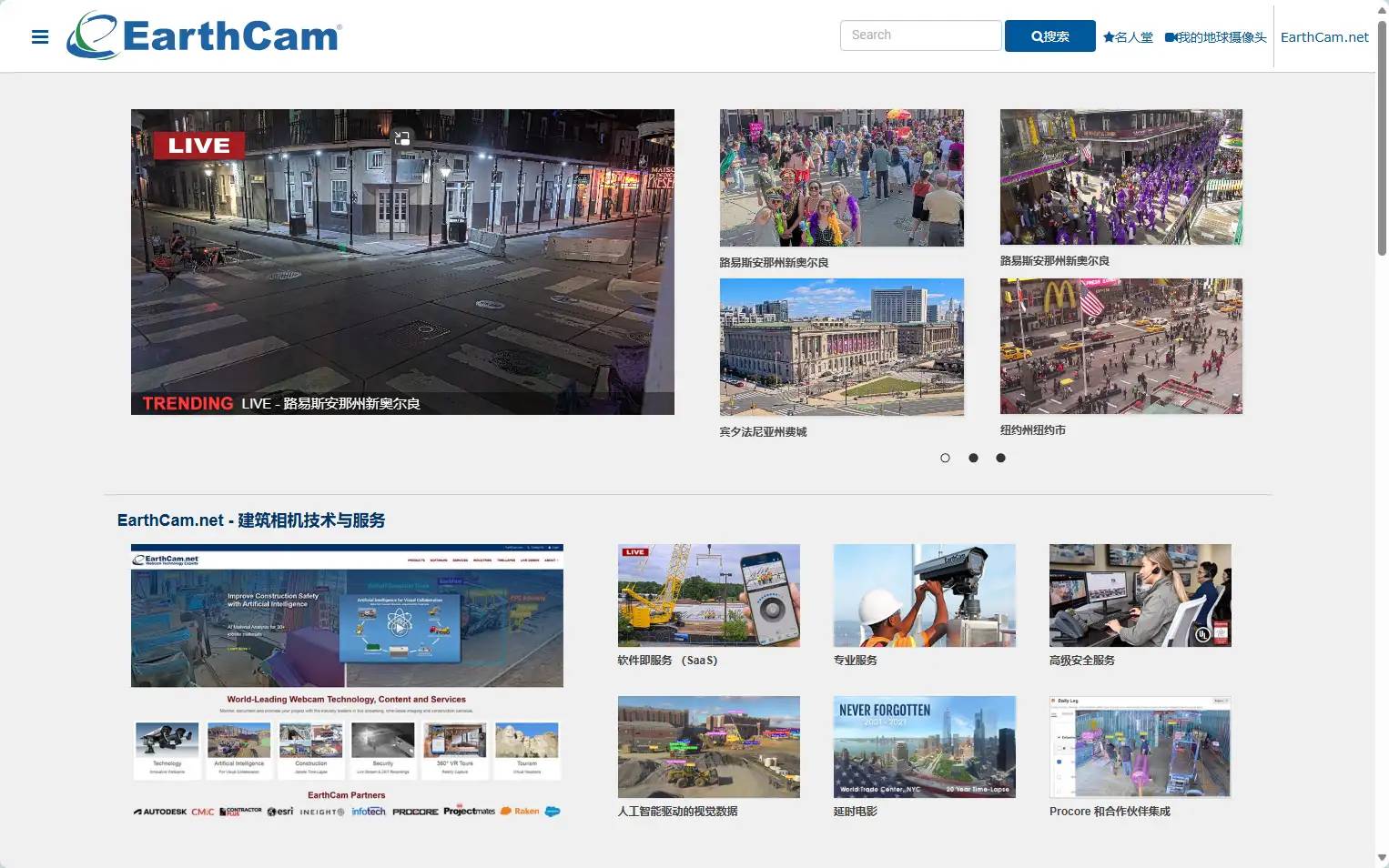Open the 我的地球摄像头 nav item
This screenshot has height=868, width=1389.
1218,37
